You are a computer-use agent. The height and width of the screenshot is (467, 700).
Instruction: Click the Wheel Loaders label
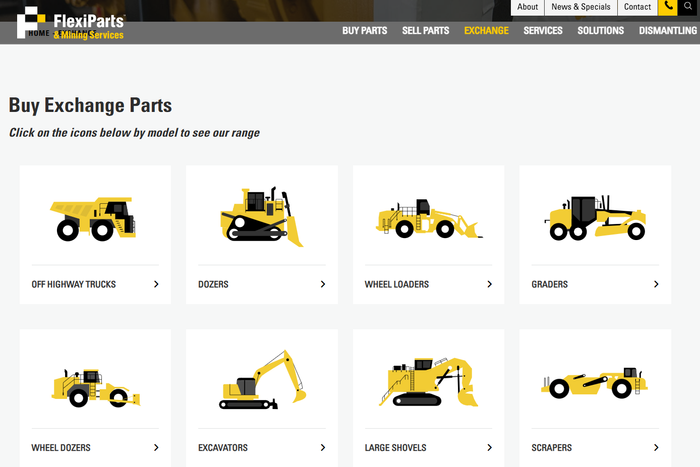[x=397, y=284]
